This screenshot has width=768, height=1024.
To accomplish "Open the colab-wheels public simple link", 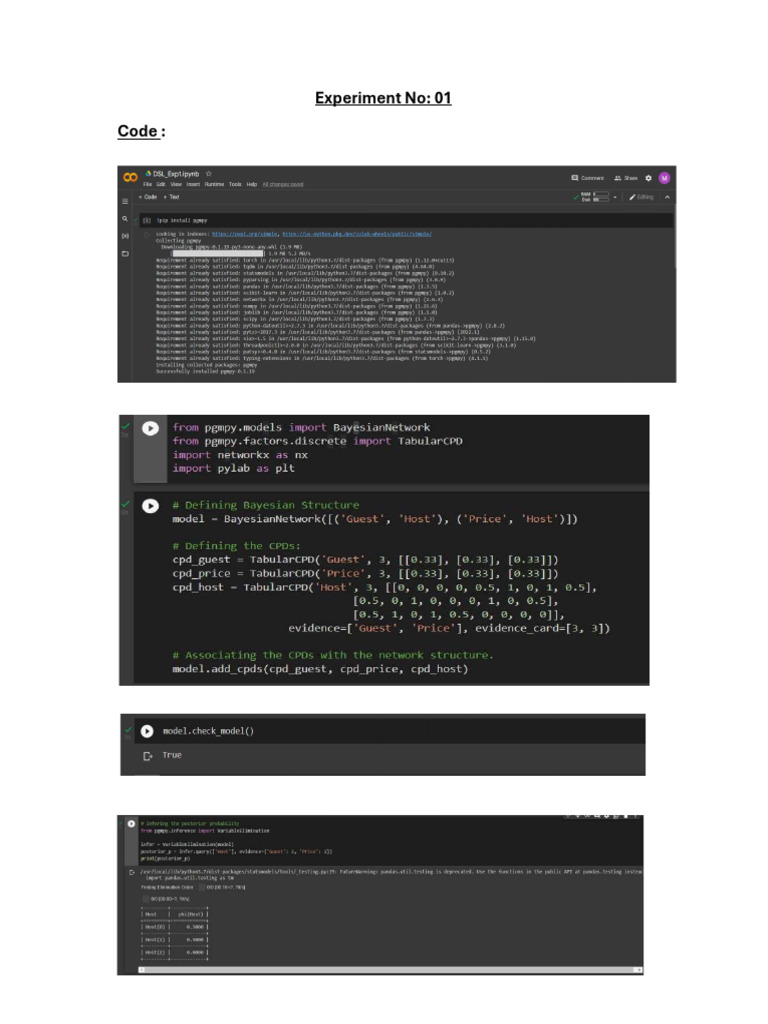I will 357,233.
